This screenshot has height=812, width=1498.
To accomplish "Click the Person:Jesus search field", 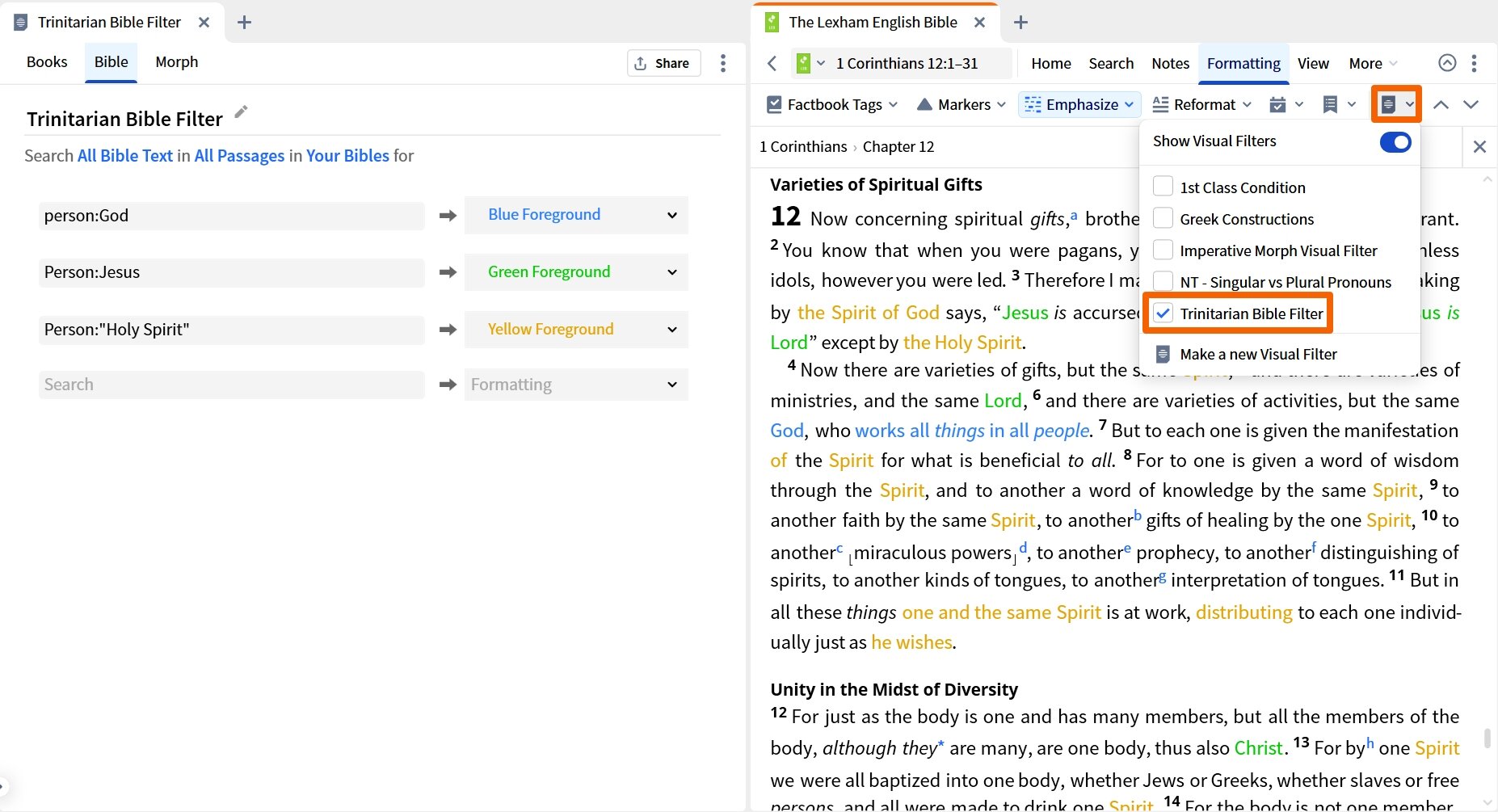I will [232, 272].
